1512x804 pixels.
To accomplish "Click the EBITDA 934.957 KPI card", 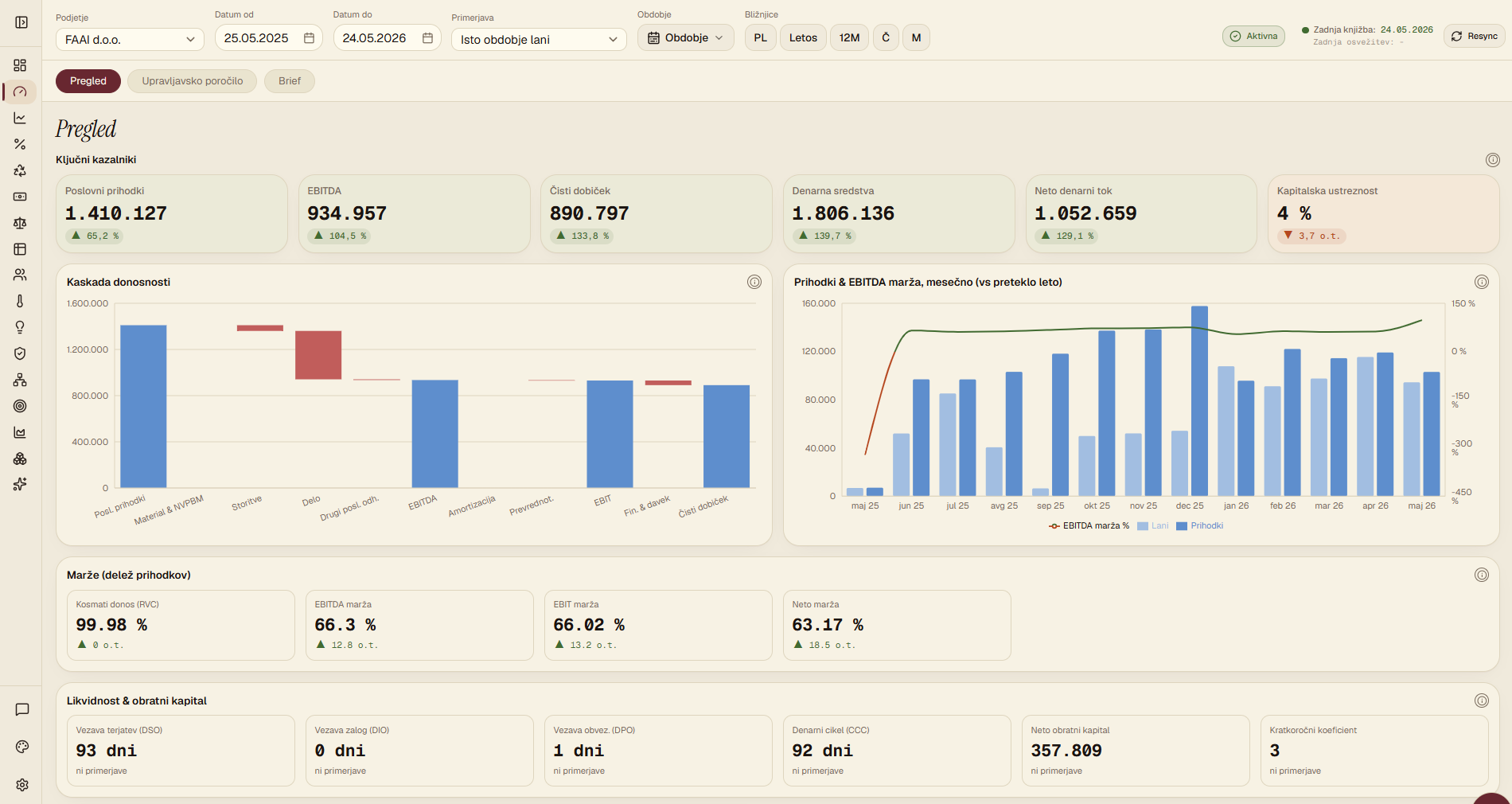I will [x=414, y=214].
